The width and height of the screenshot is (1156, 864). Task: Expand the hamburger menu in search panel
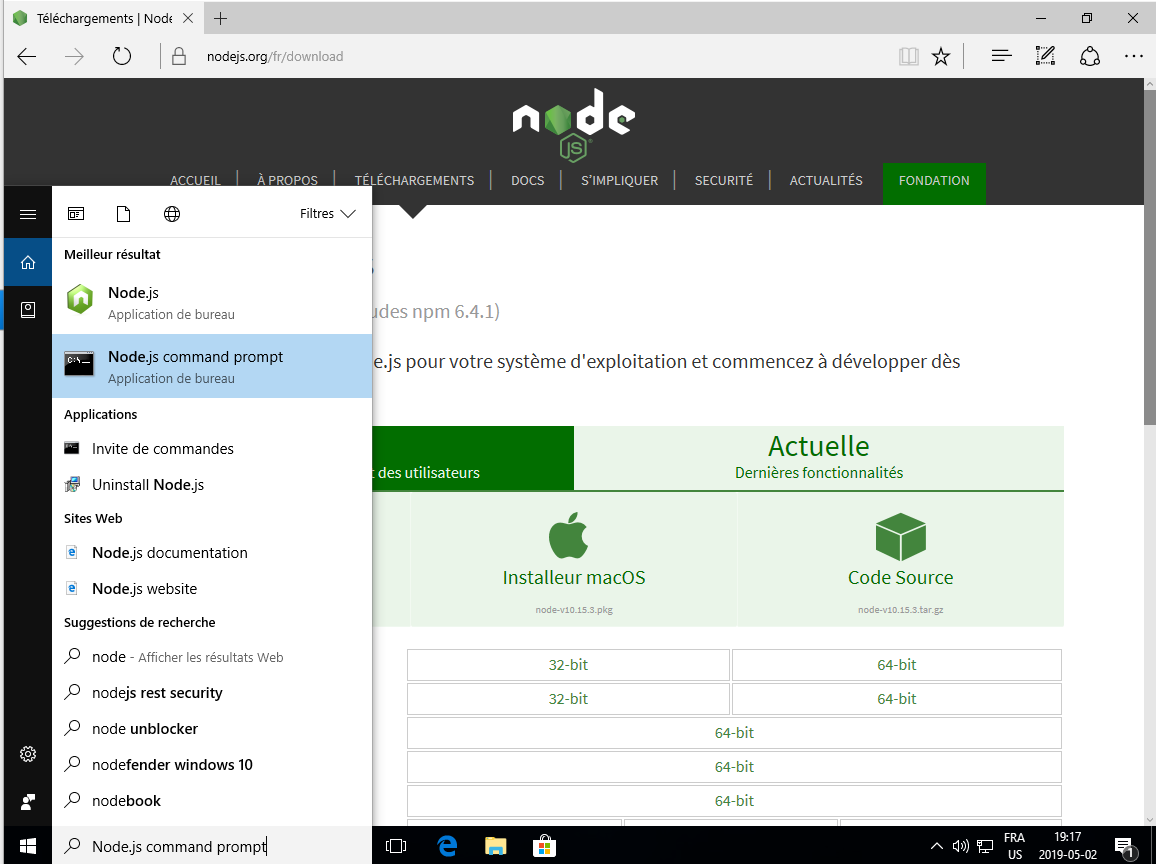[28, 214]
